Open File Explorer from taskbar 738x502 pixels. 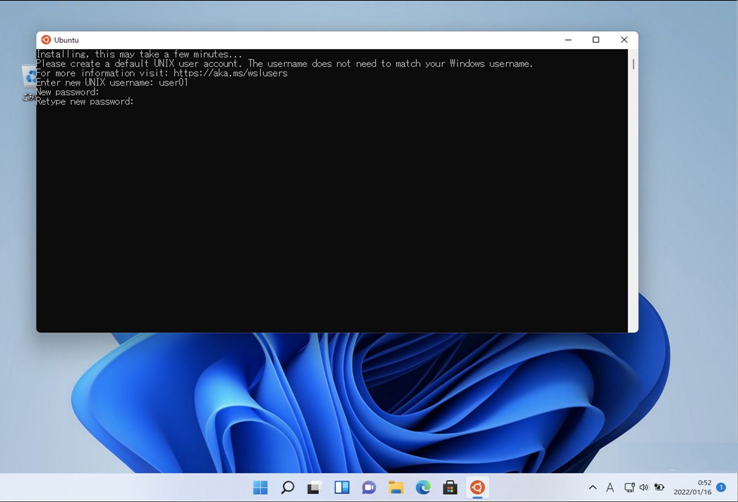coord(396,487)
